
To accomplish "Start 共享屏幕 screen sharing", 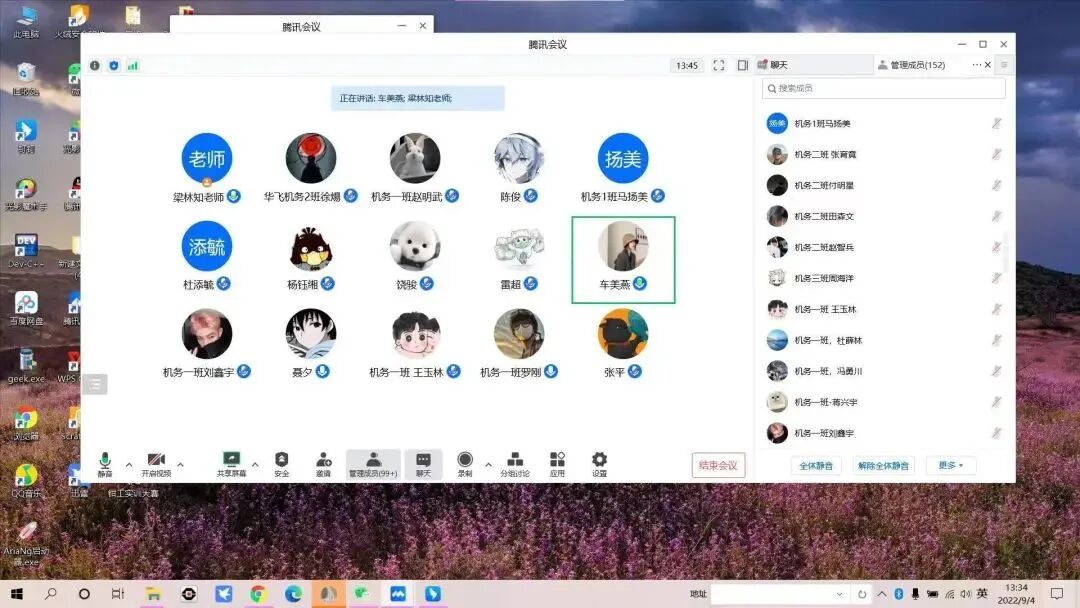I will [x=231, y=464].
